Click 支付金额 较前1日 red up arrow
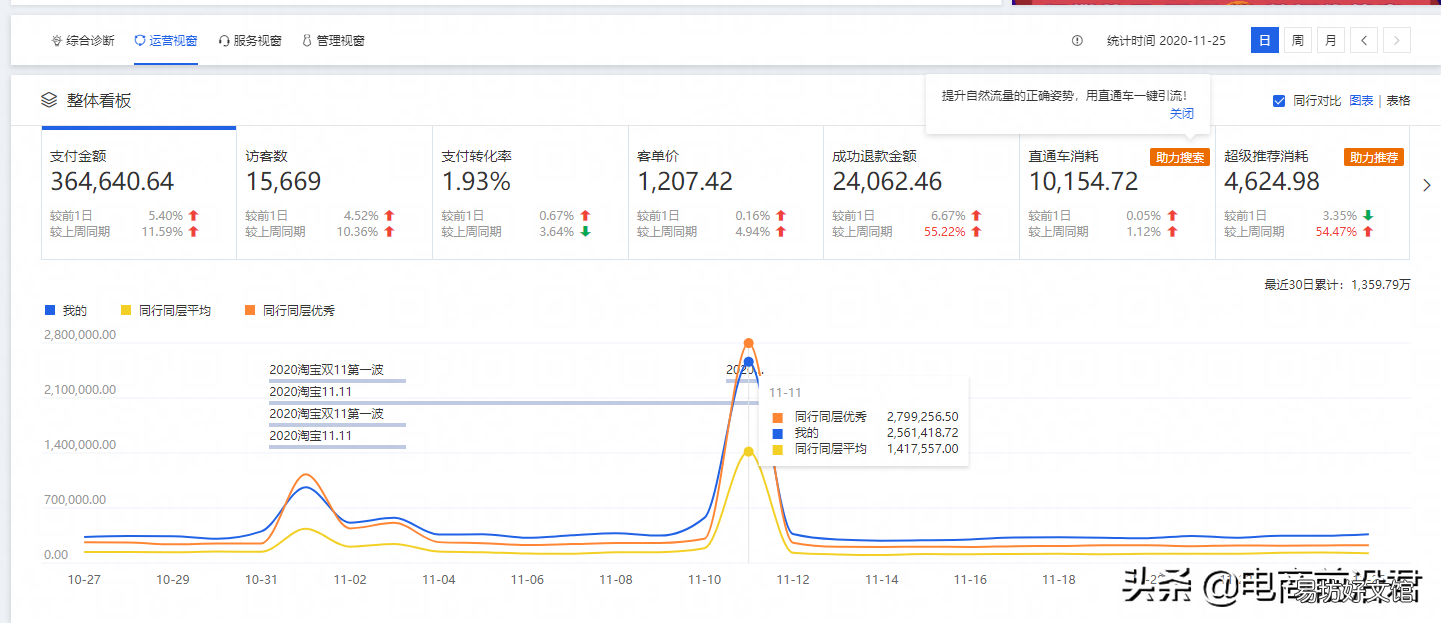 193,216
